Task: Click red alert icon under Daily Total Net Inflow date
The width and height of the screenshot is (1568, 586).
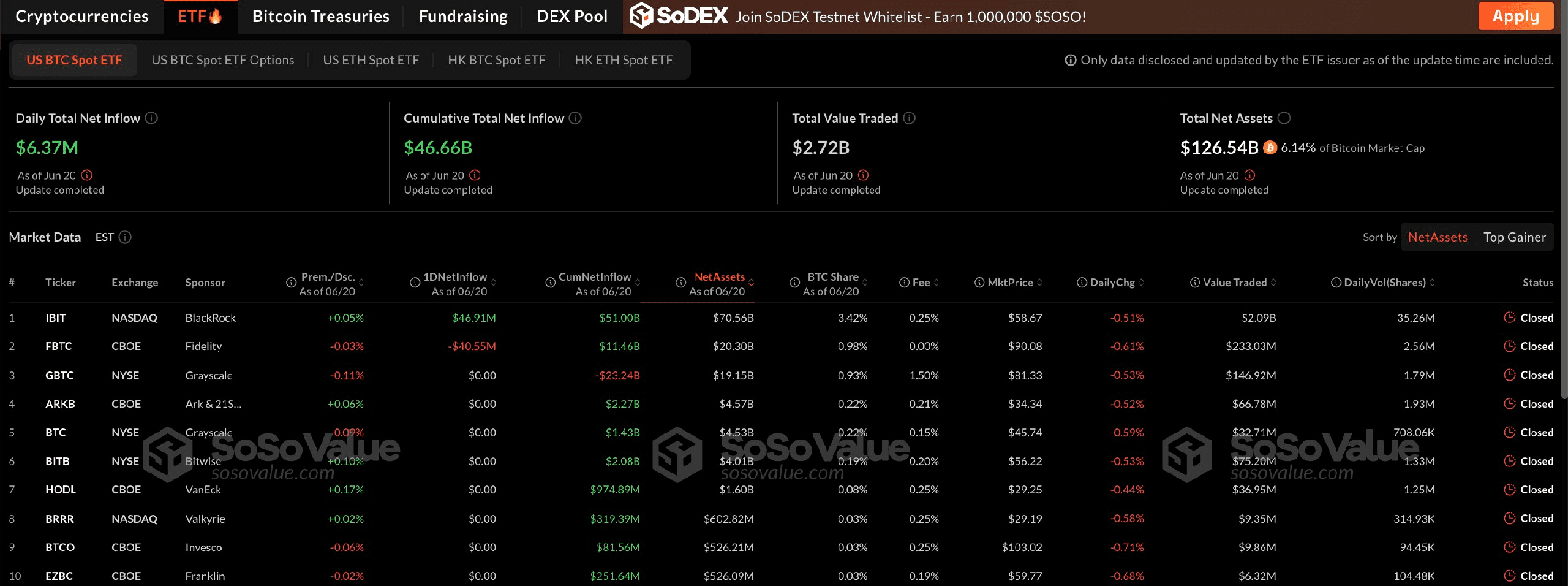Action: pyautogui.click(x=87, y=175)
